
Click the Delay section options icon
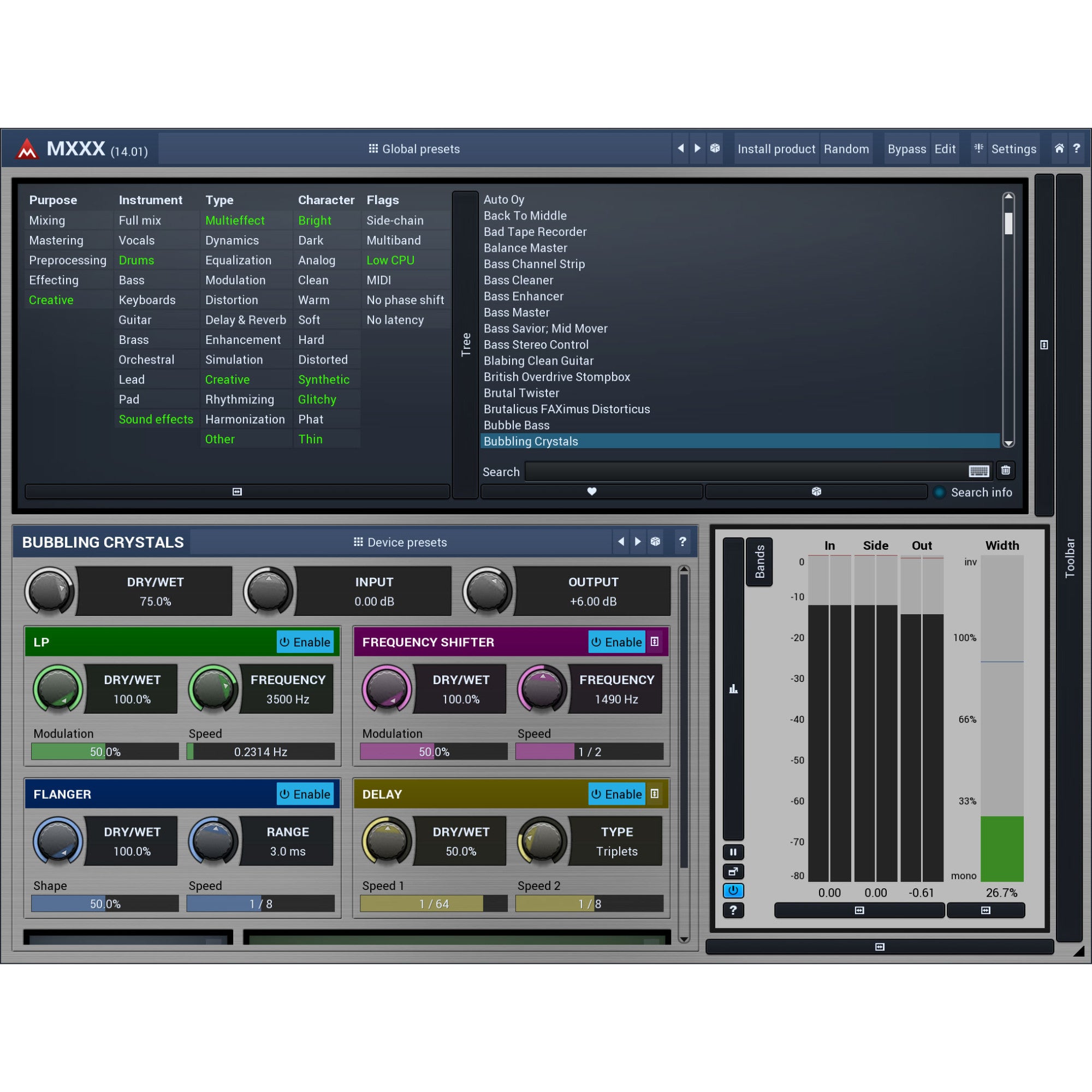pyautogui.click(x=655, y=793)
